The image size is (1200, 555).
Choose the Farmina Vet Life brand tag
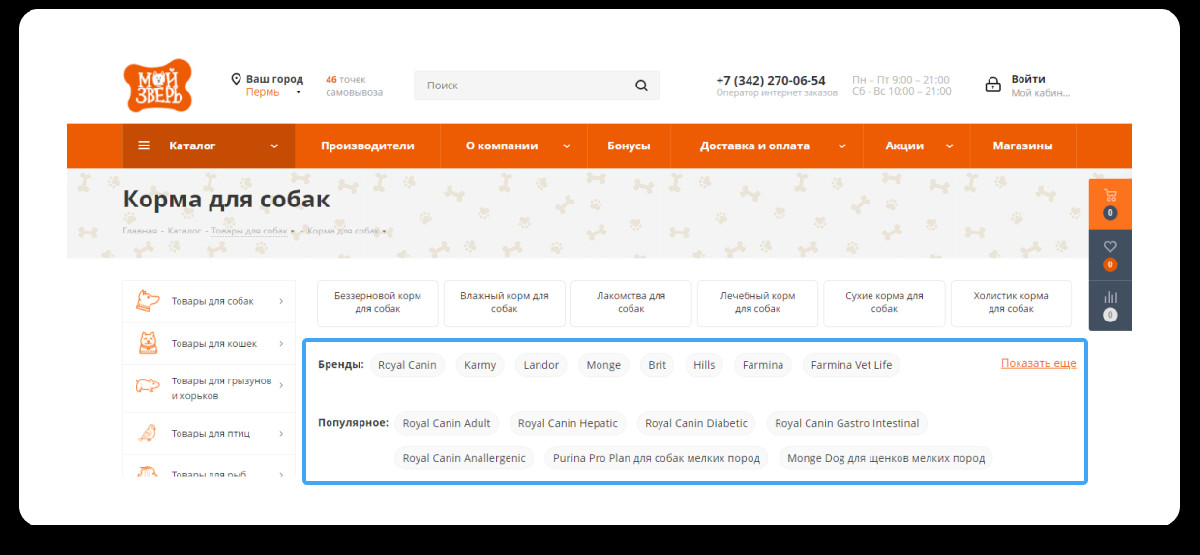coord(851,365)
